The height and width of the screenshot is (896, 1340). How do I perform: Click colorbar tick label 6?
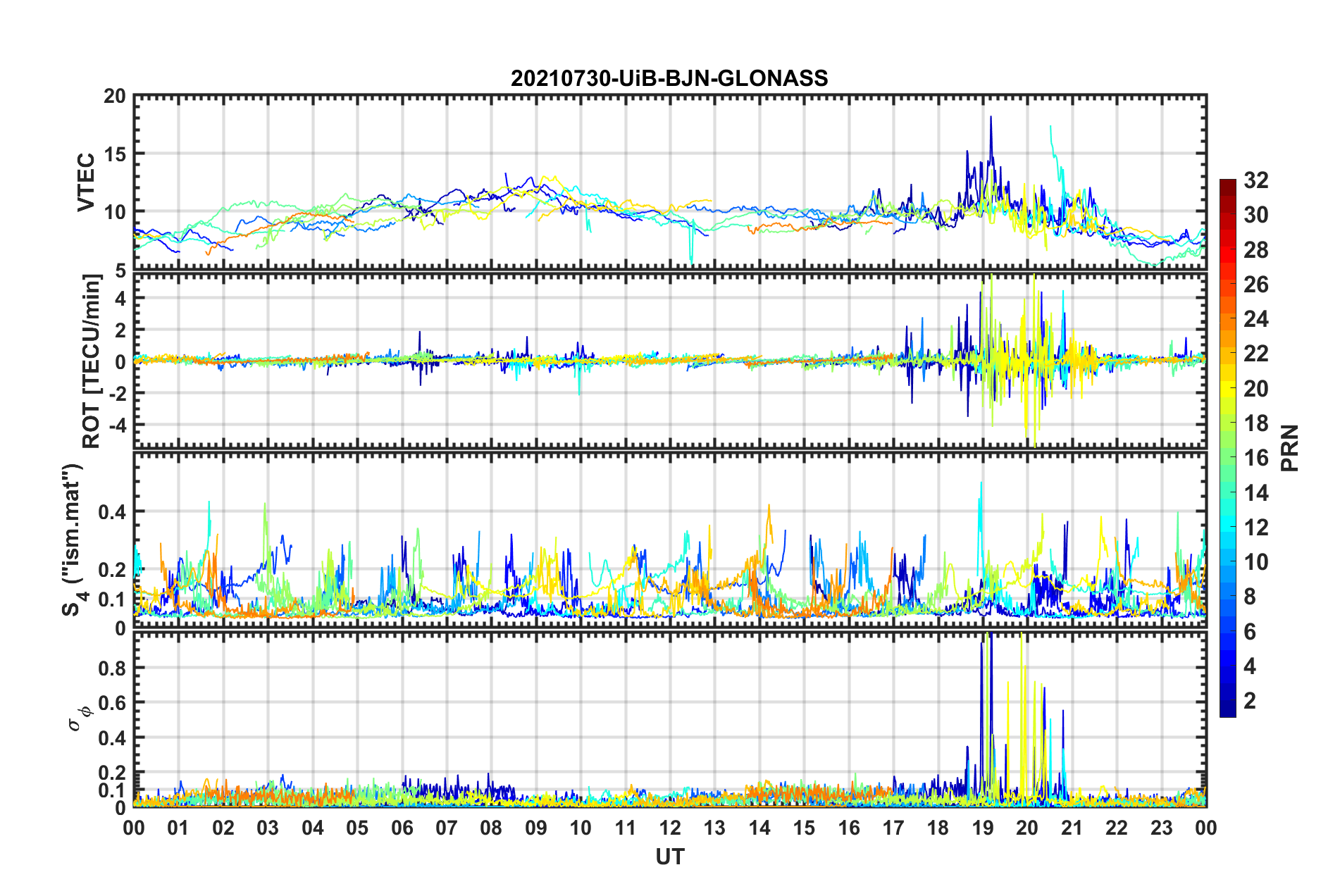(1250, 632)
